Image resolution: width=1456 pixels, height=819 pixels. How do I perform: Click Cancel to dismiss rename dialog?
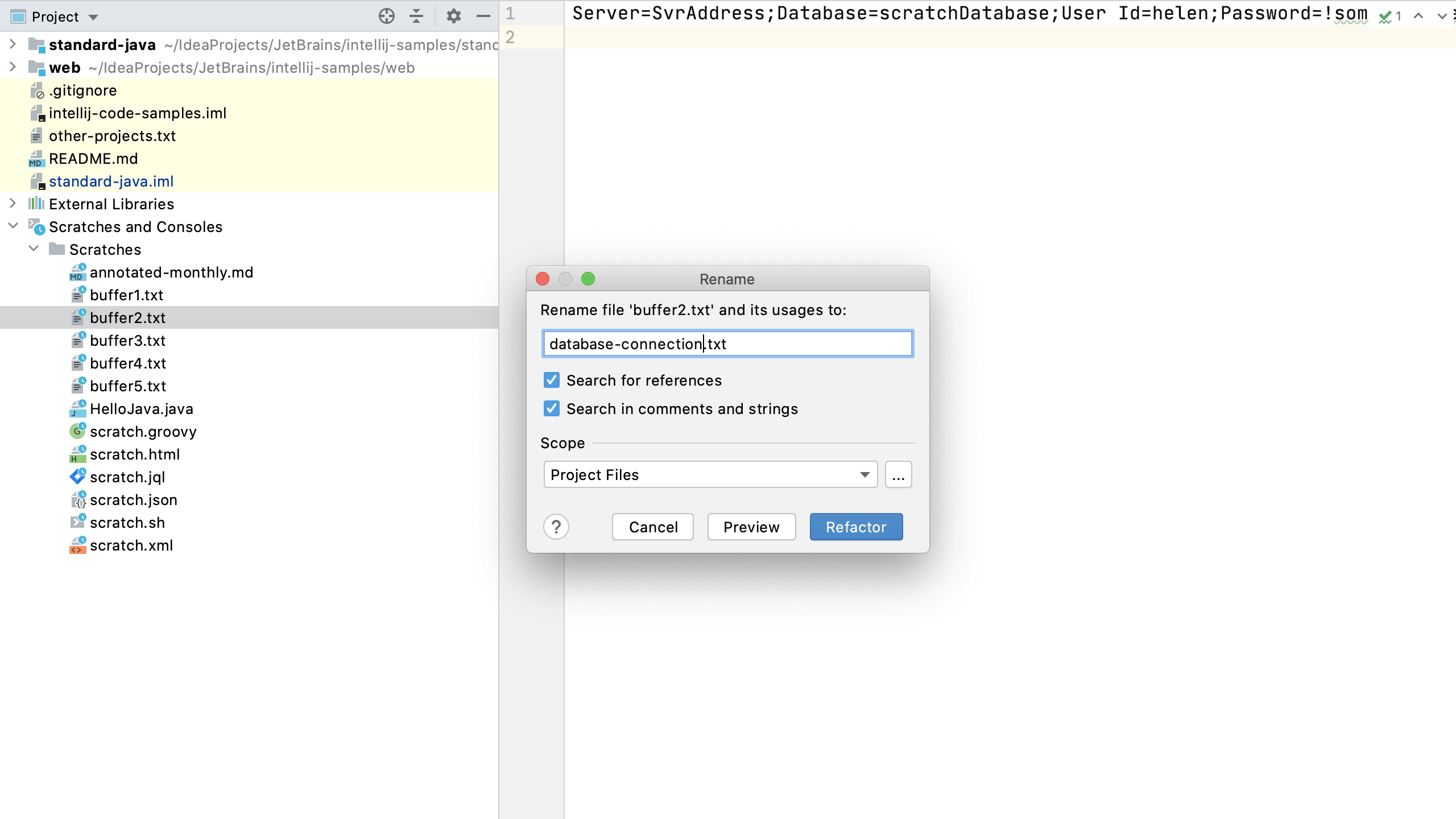click(653, 527)
